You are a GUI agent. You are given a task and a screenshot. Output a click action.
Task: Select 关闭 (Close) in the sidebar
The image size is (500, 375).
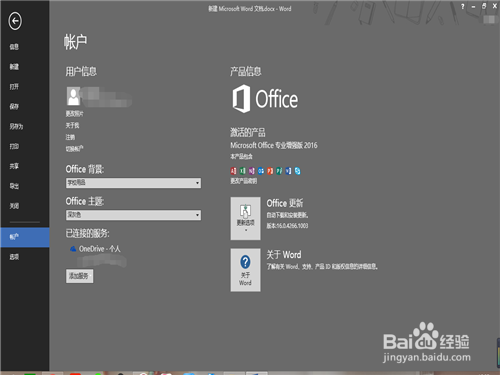[x=14, y=206]
